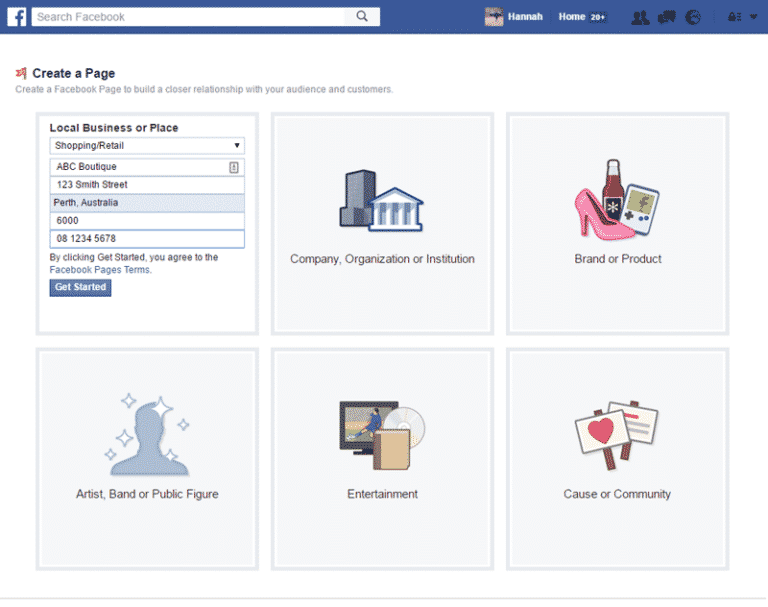Open the Shopping/Retail category dropdown
The image size is (768, 607).
(147, 146)
